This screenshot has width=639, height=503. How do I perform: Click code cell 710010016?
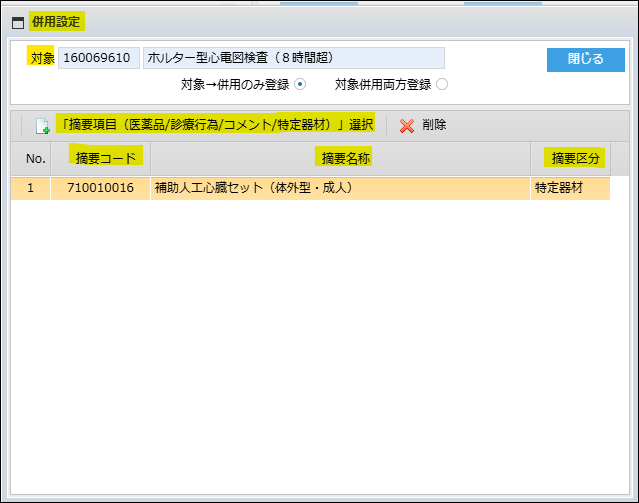(x=101, y=188)
